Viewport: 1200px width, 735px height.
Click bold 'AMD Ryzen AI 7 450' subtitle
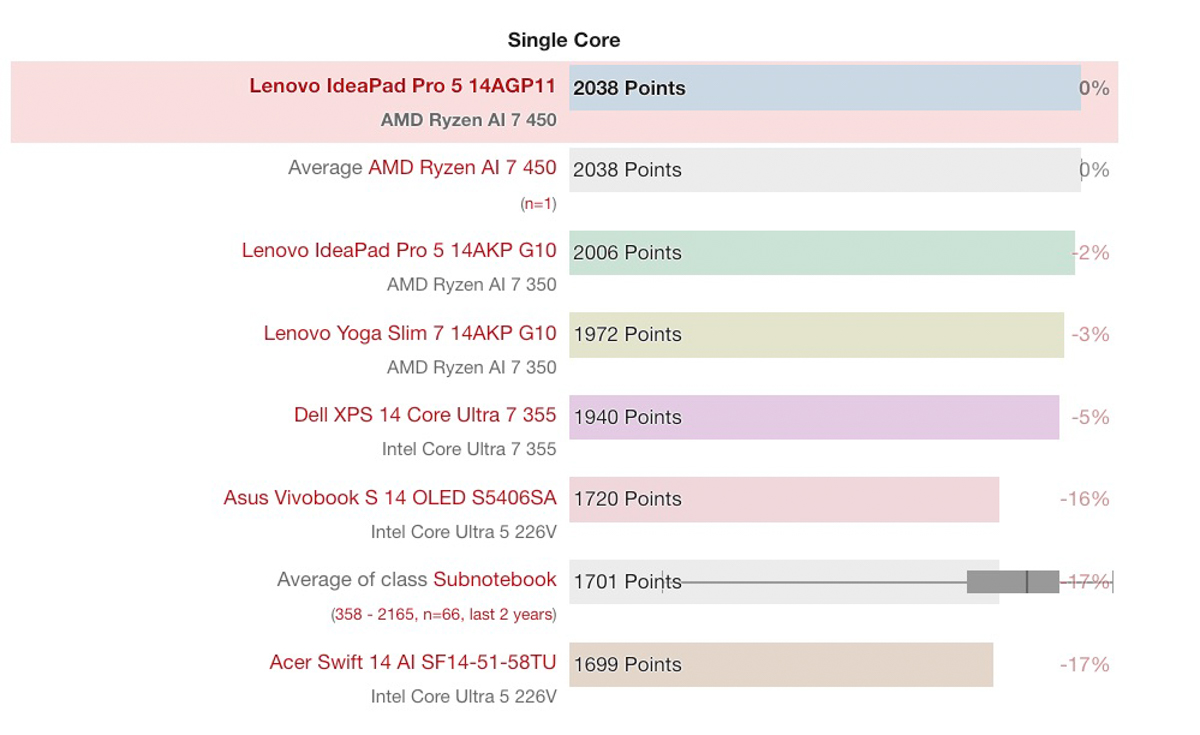(x=468, y=120)
